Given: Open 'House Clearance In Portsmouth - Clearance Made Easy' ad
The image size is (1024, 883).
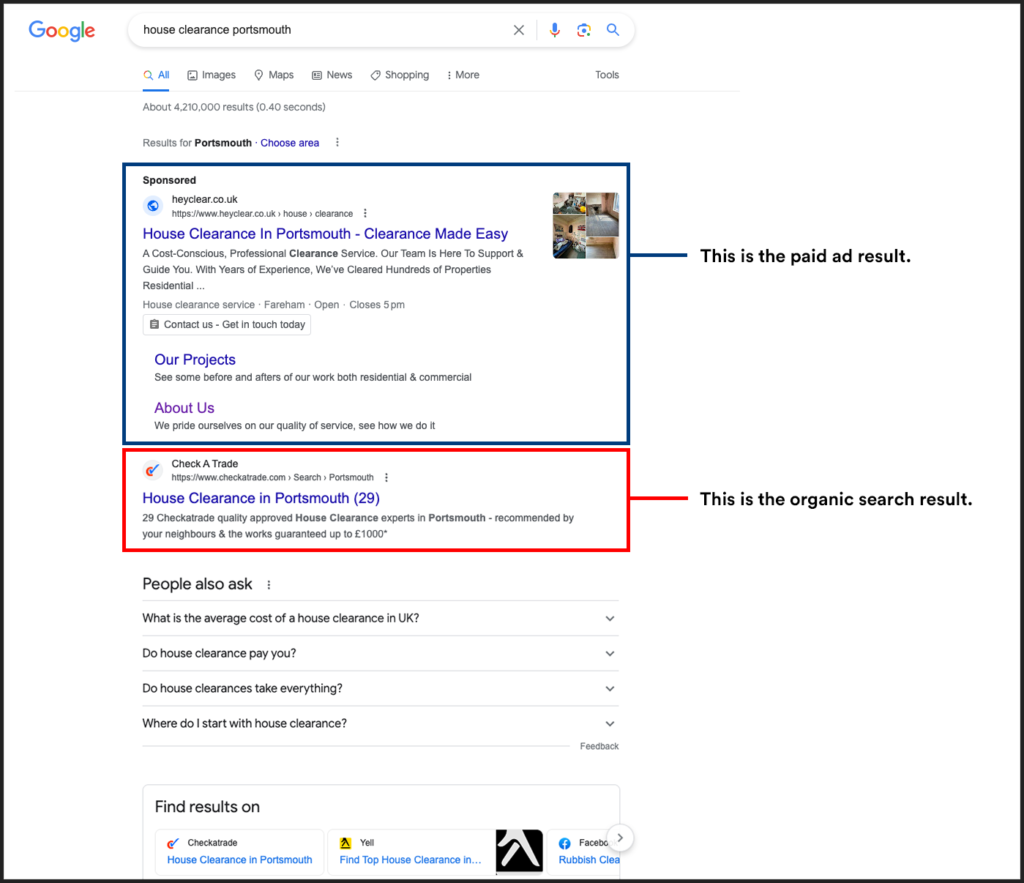Looking at the screenshot, I should 325,234.
